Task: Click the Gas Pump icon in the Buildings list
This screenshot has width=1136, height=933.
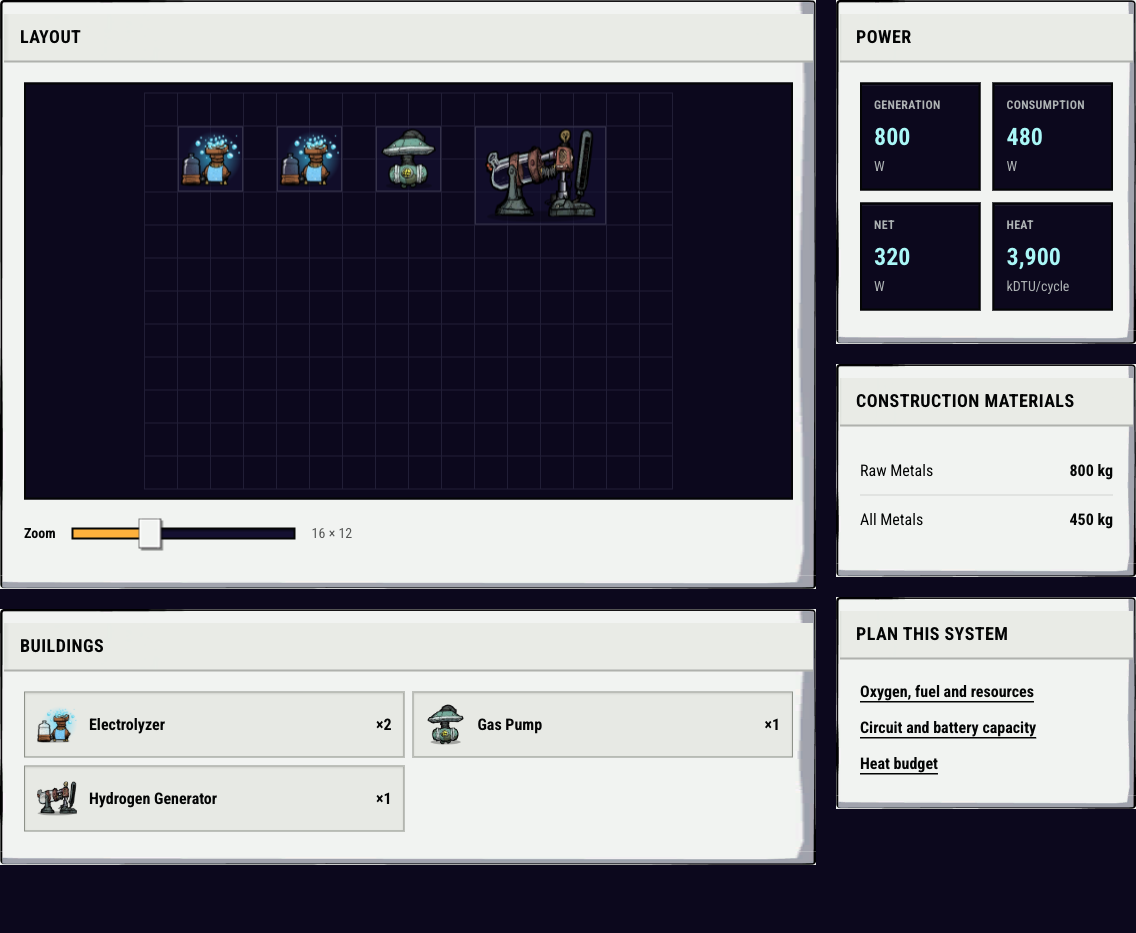Action: [445, 724]
